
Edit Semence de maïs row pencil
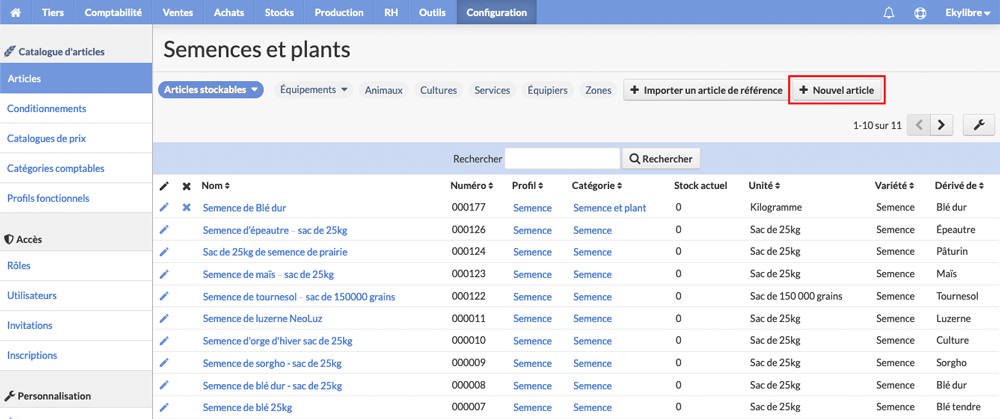[164, 274]
